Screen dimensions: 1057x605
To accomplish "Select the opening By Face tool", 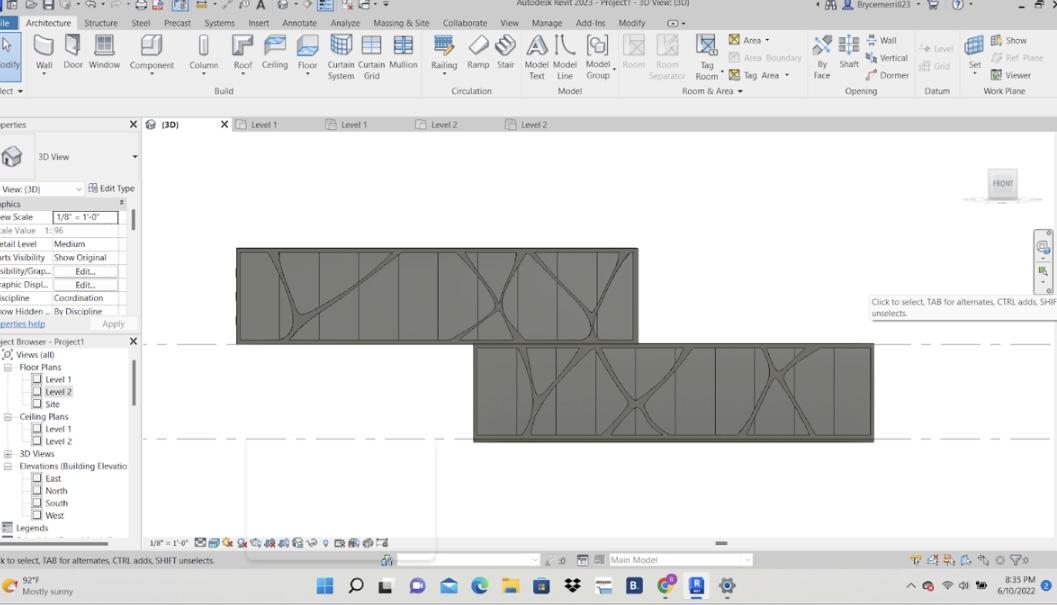I will 822,57.
